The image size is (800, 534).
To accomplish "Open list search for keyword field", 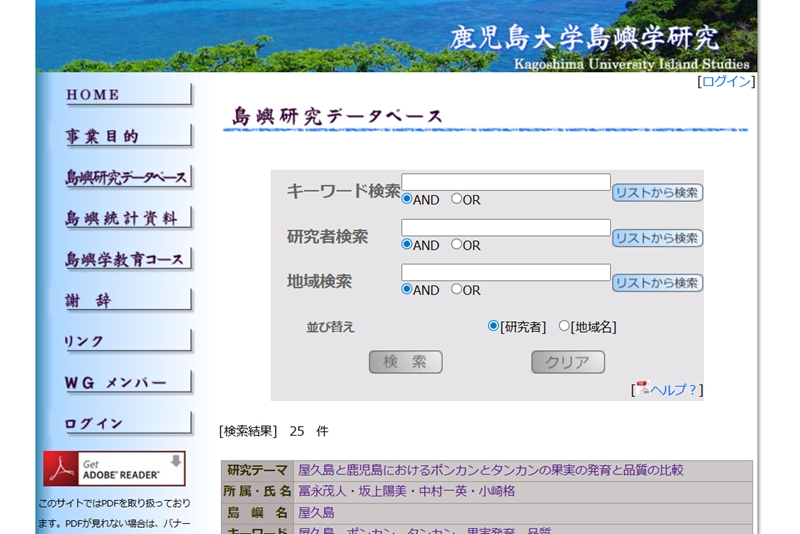I will tap(657, 193).
